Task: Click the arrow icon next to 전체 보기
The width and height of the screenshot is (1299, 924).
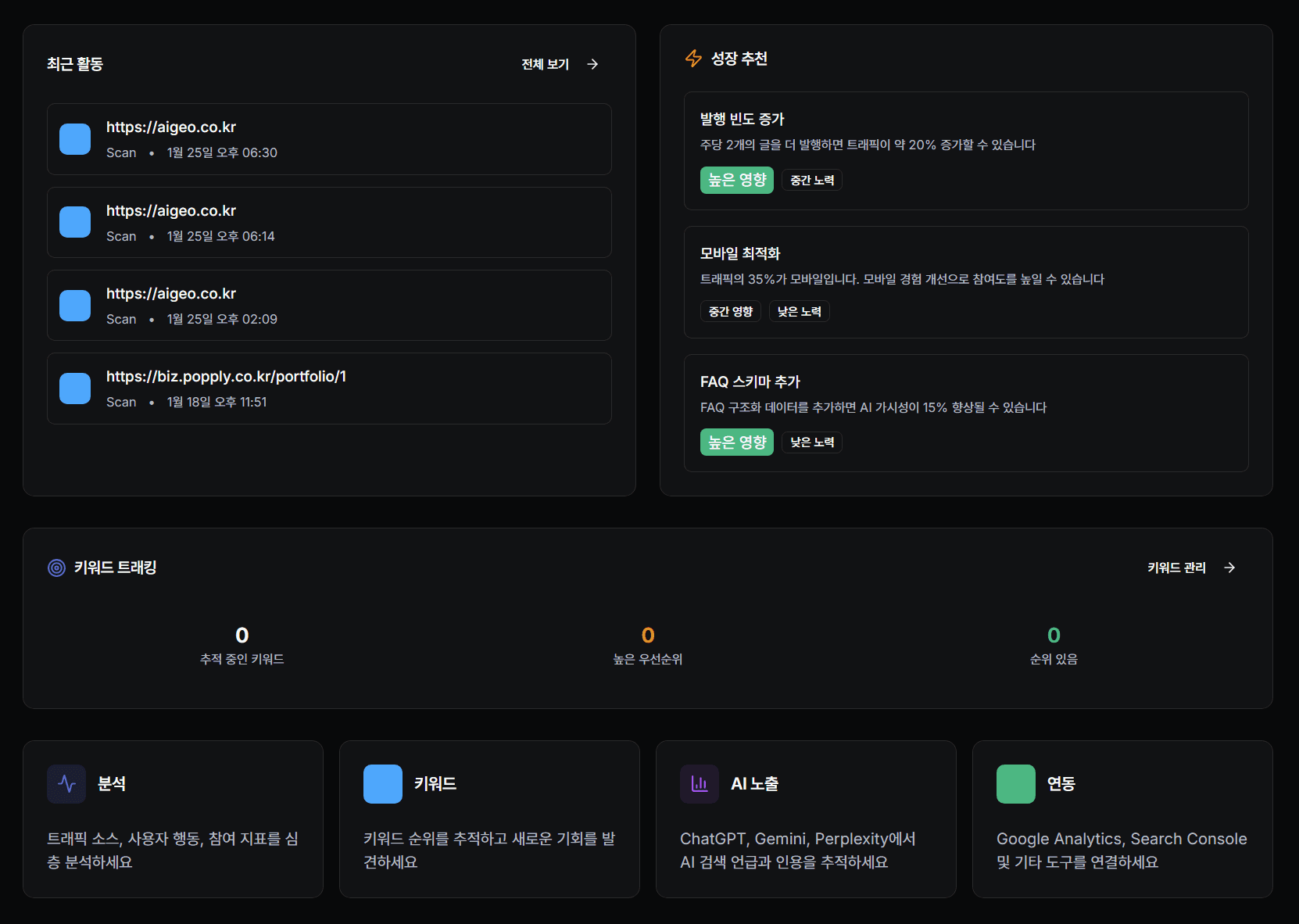Action: tap(592, 64)
